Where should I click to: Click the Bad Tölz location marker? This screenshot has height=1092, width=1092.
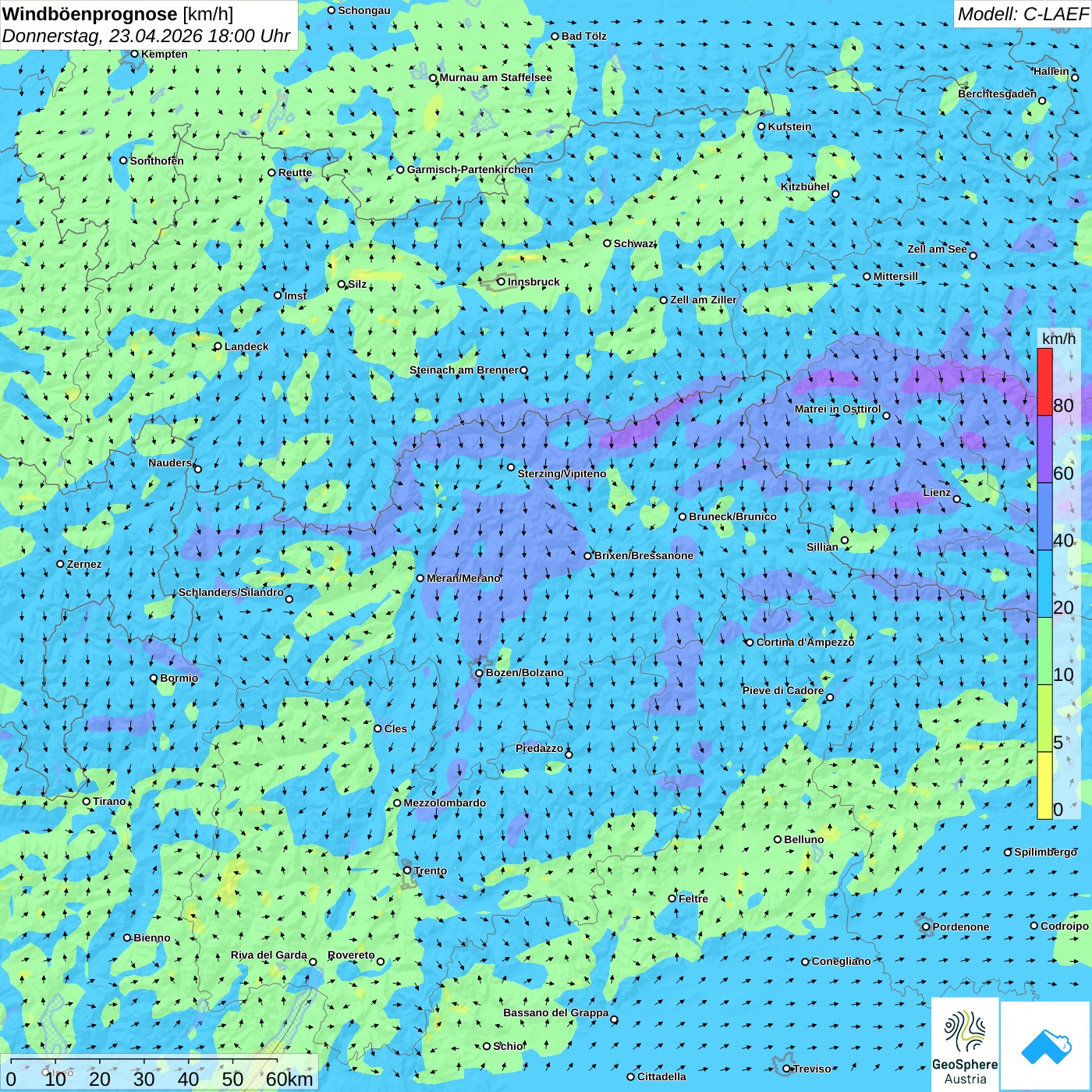click(555, 36)
